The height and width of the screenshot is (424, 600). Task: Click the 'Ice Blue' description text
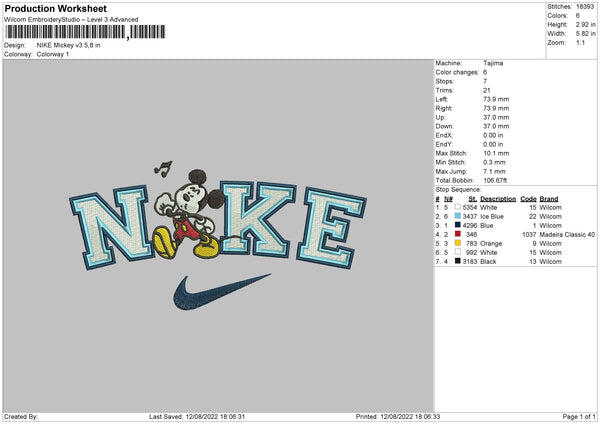492,217
